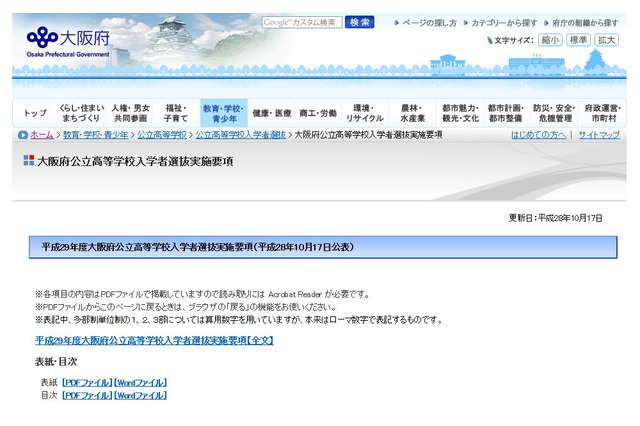640x426 pixels.
Task: Set text size to 拡大
Action: [606, 40]
